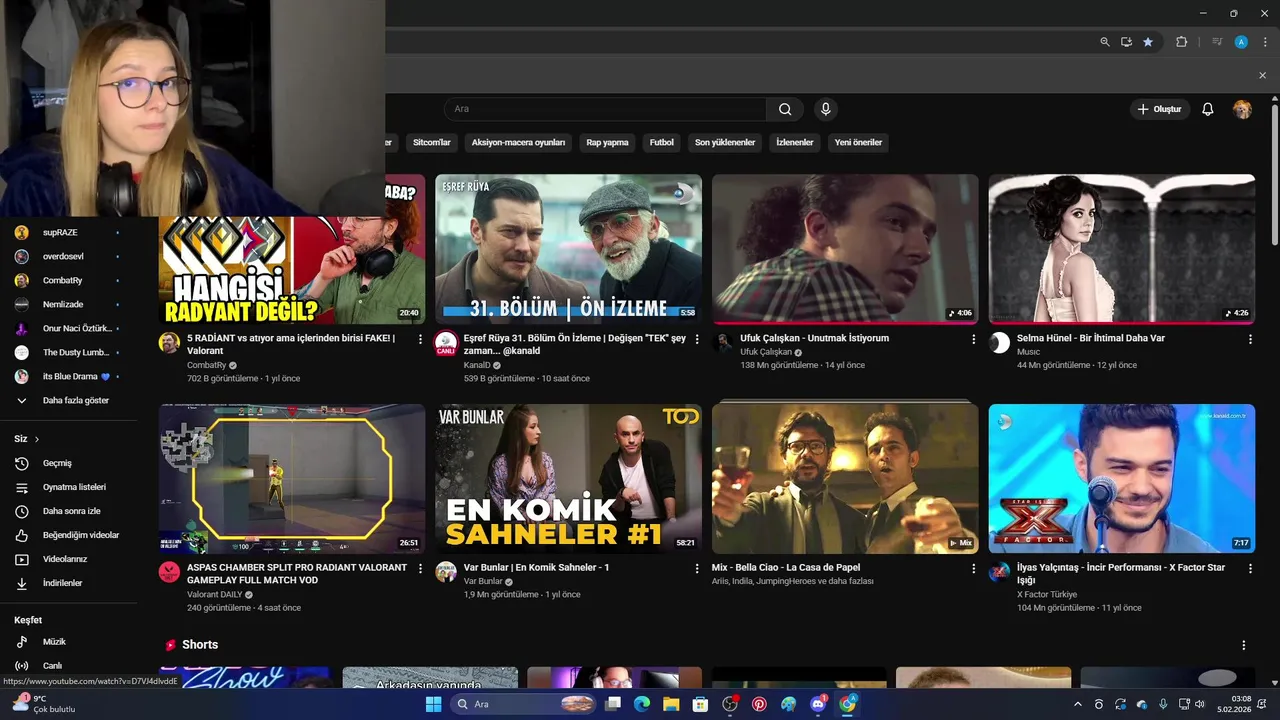The height and width of the screenshot is (720, 1280).
Task: Select the "Yeni öneriler" chip
Action: [x=858, y=142]
